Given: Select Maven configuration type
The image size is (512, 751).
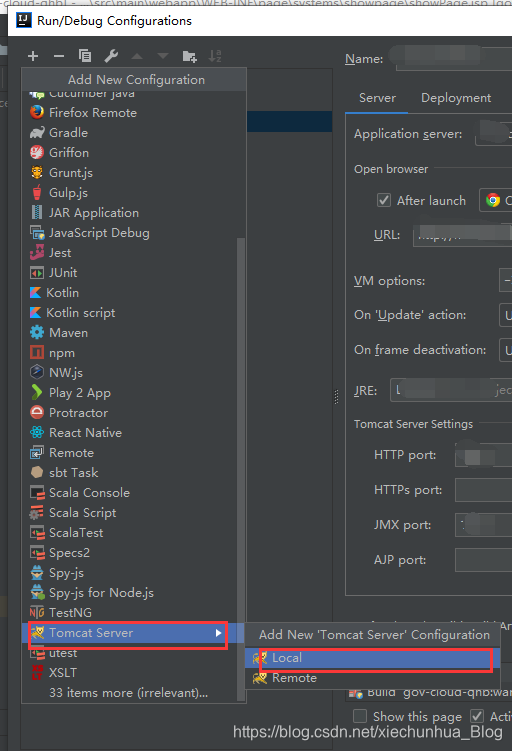Looking at the screenshot, I should point(130,333).
